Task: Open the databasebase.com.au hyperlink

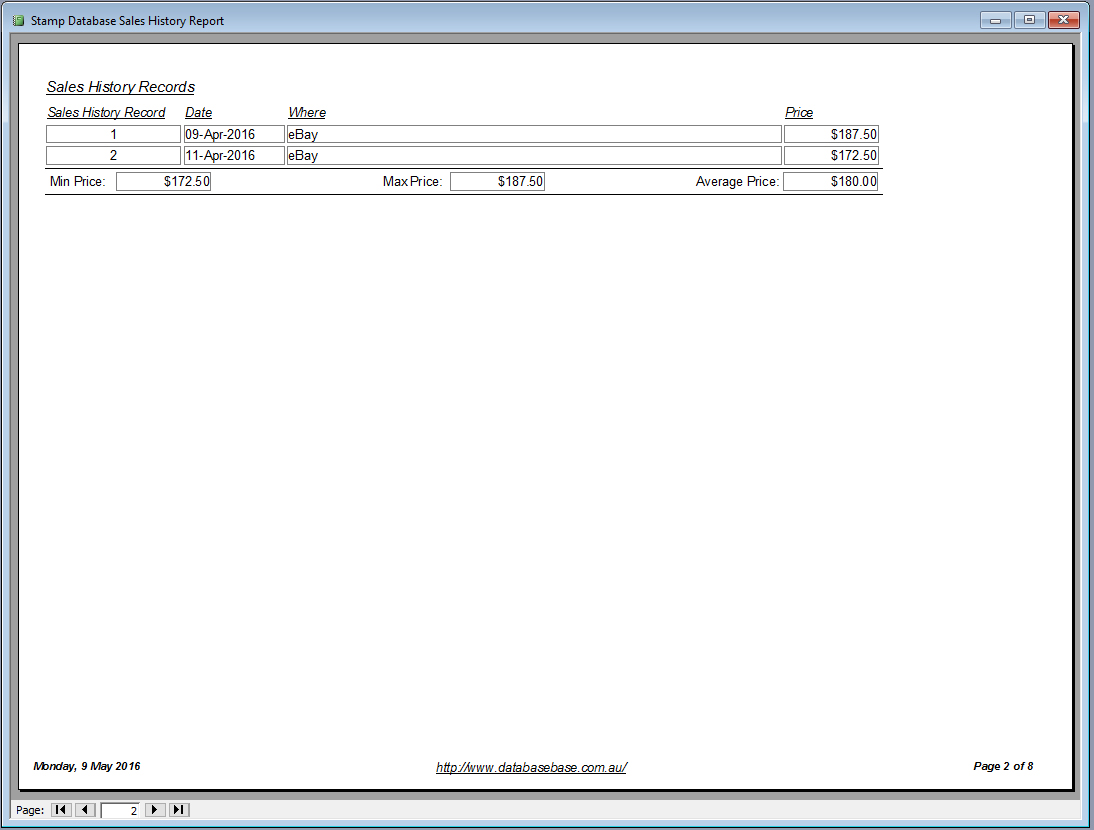Action: pos(530,766)
